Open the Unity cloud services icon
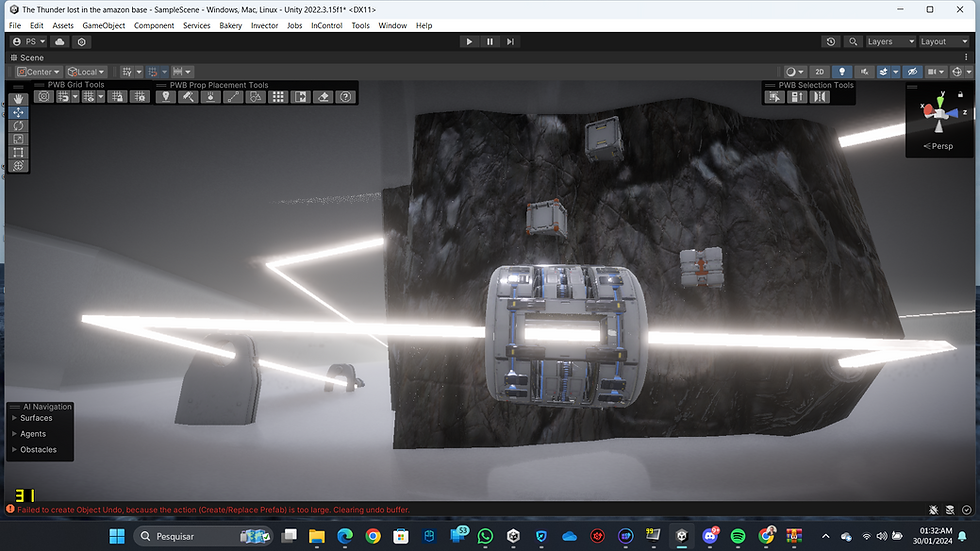 (60, 42)
